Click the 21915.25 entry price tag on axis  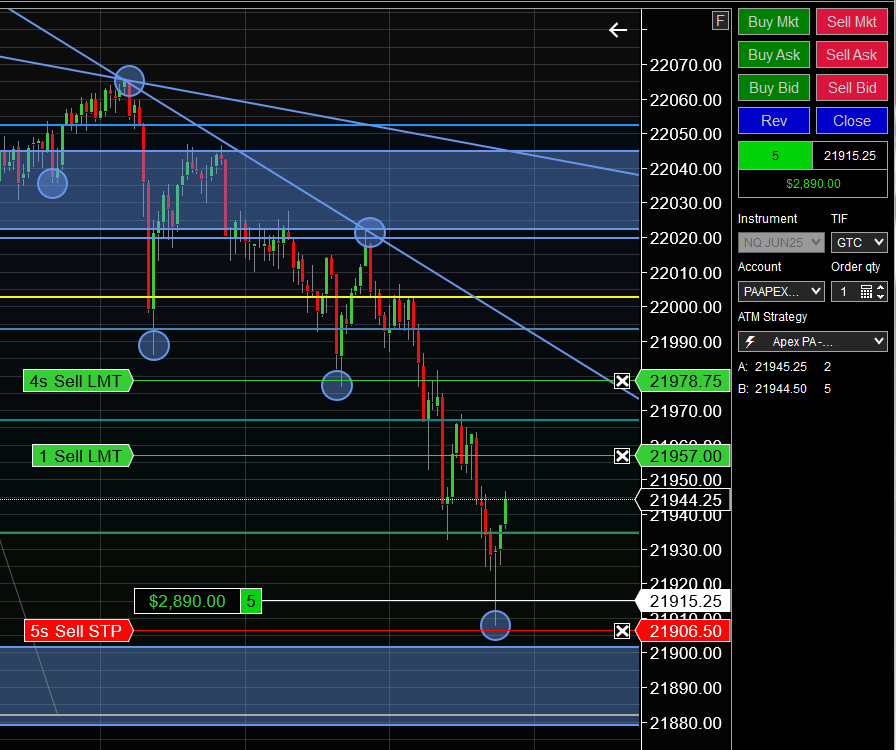tap(683, 601)
